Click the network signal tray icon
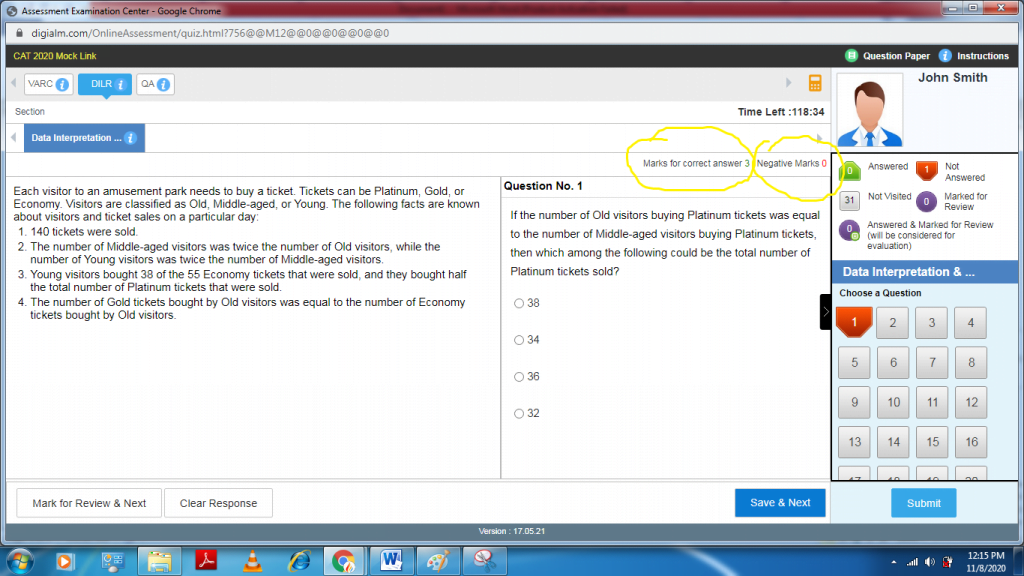Image resolution: width=1024 pixels, height=576 pixels. coord(912,562)
